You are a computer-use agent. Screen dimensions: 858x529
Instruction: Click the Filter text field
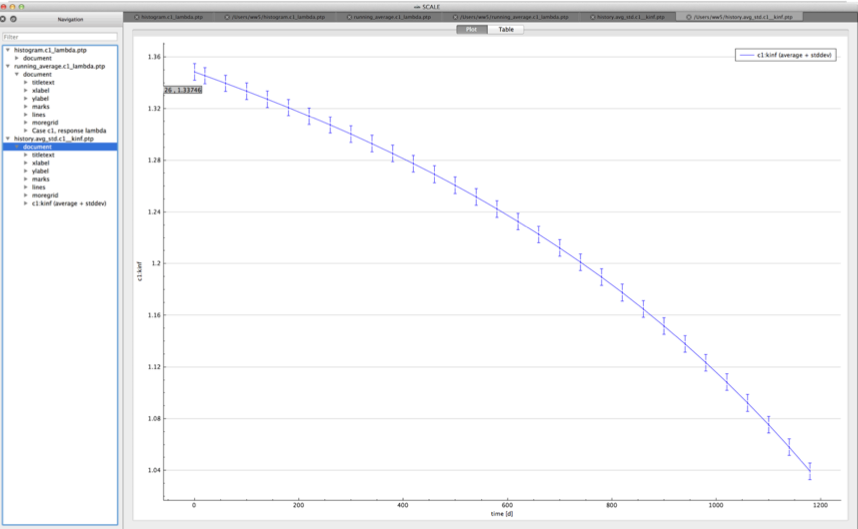tap(60, 37)
